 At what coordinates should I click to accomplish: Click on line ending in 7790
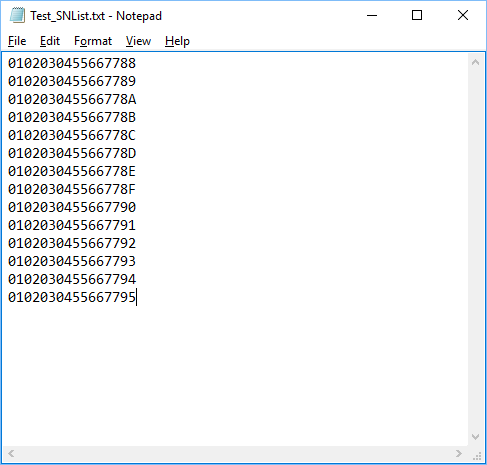pyautogui.click(x=72, y=207)
